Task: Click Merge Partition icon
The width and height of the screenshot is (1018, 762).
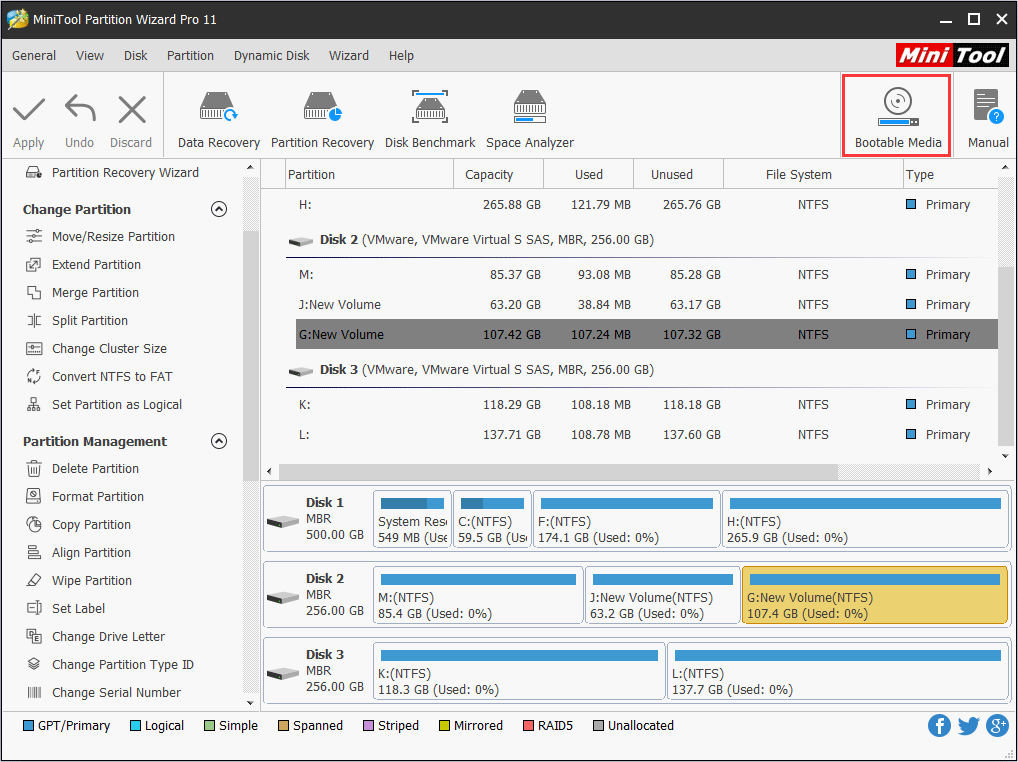Action: pos(34,292)
